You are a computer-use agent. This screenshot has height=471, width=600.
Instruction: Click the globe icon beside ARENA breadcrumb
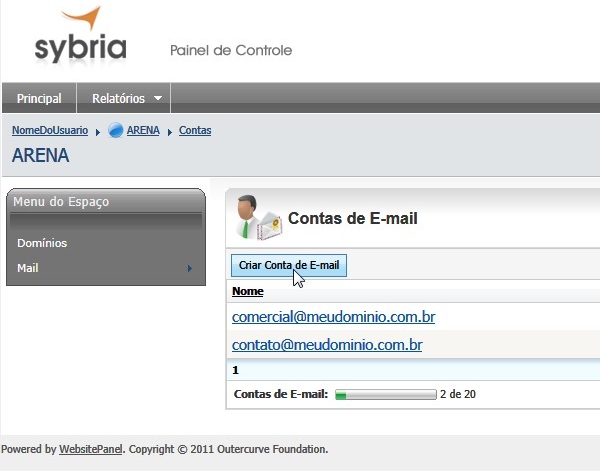[x=115, y=131]
